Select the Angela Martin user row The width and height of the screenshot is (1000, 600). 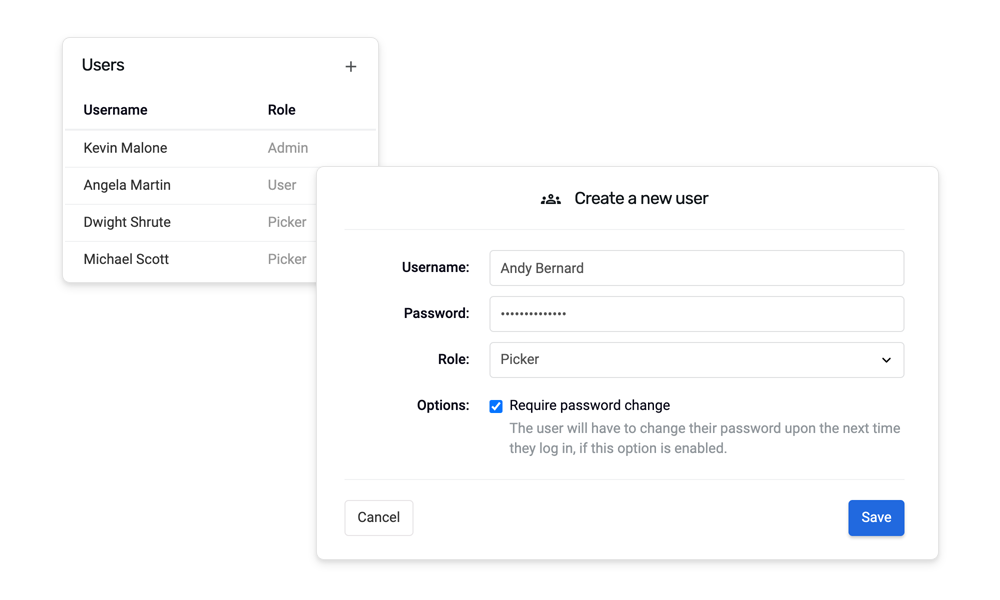[127, 185]
